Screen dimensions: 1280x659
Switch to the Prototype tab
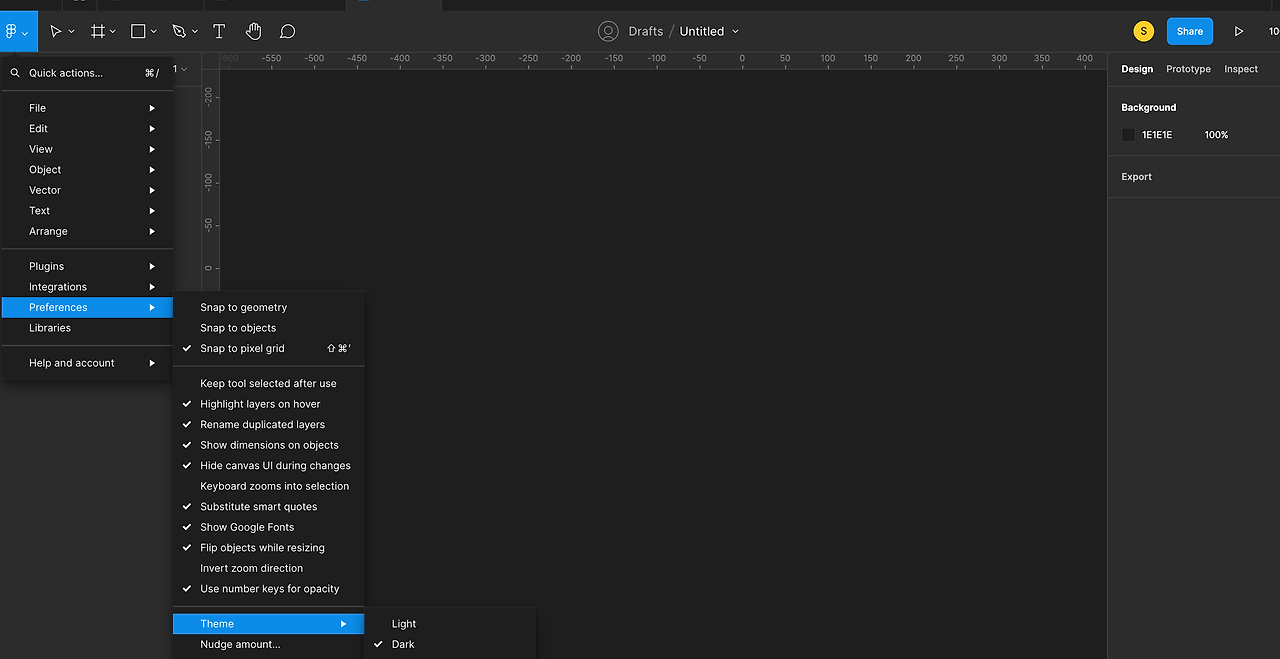[1188, 69]
